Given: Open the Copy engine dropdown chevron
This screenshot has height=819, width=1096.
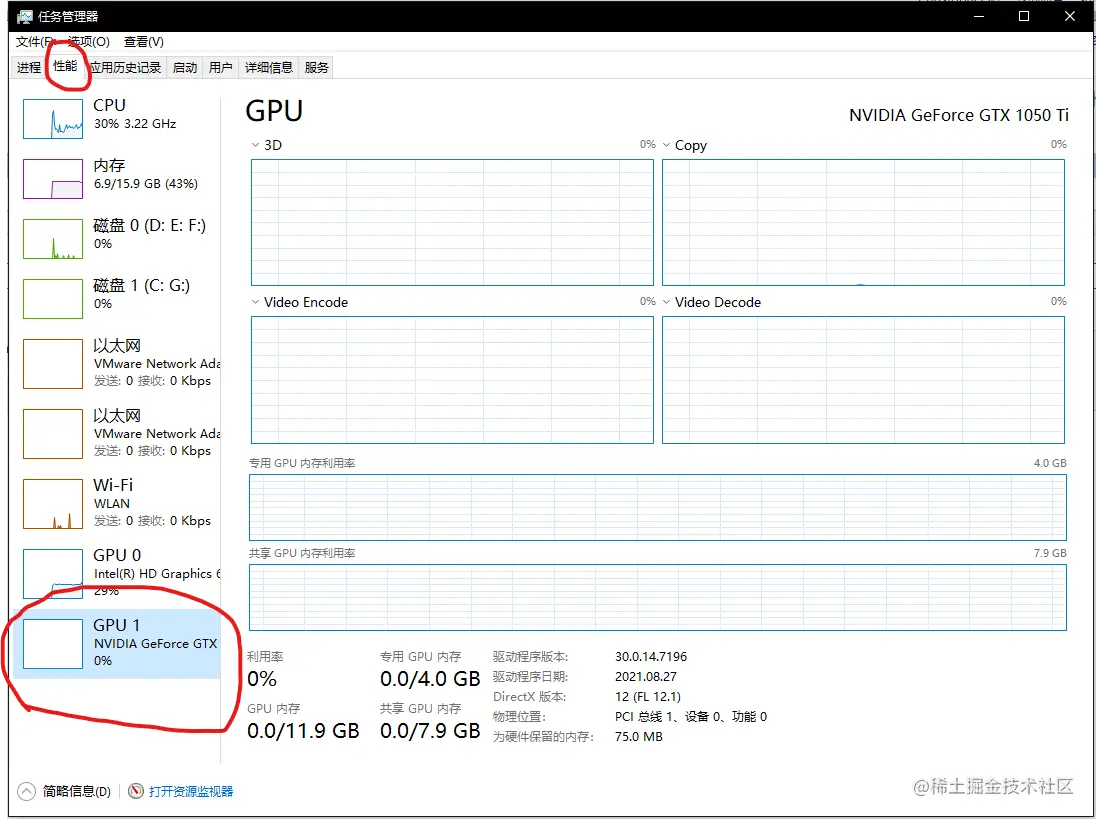Looking at the screenshot, I should click(x=666, y=145).
